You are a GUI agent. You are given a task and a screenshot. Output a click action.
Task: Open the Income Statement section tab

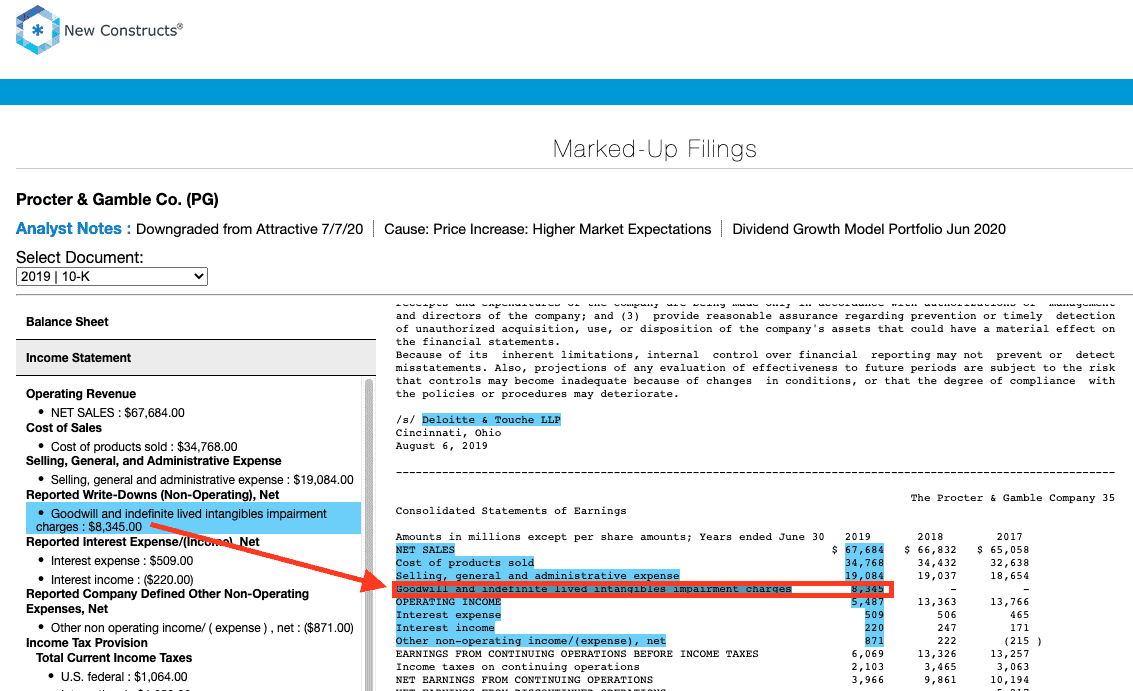pos(196,358)
